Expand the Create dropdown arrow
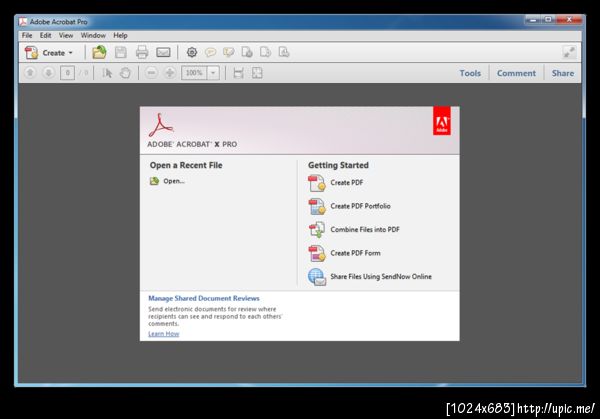The height and width of the screenshot is (419, 600). point(70,53)
